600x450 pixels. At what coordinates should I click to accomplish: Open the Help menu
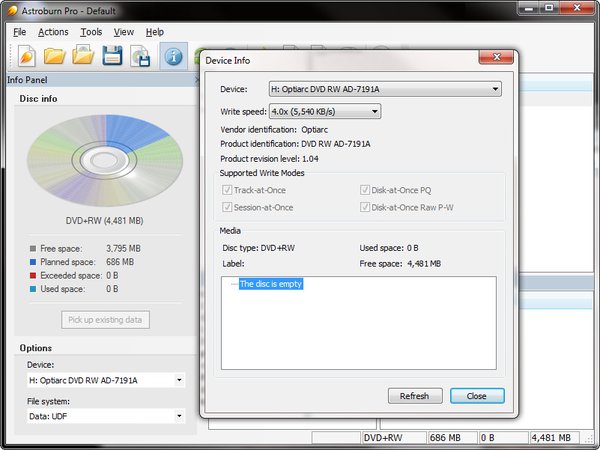point(155,32)
